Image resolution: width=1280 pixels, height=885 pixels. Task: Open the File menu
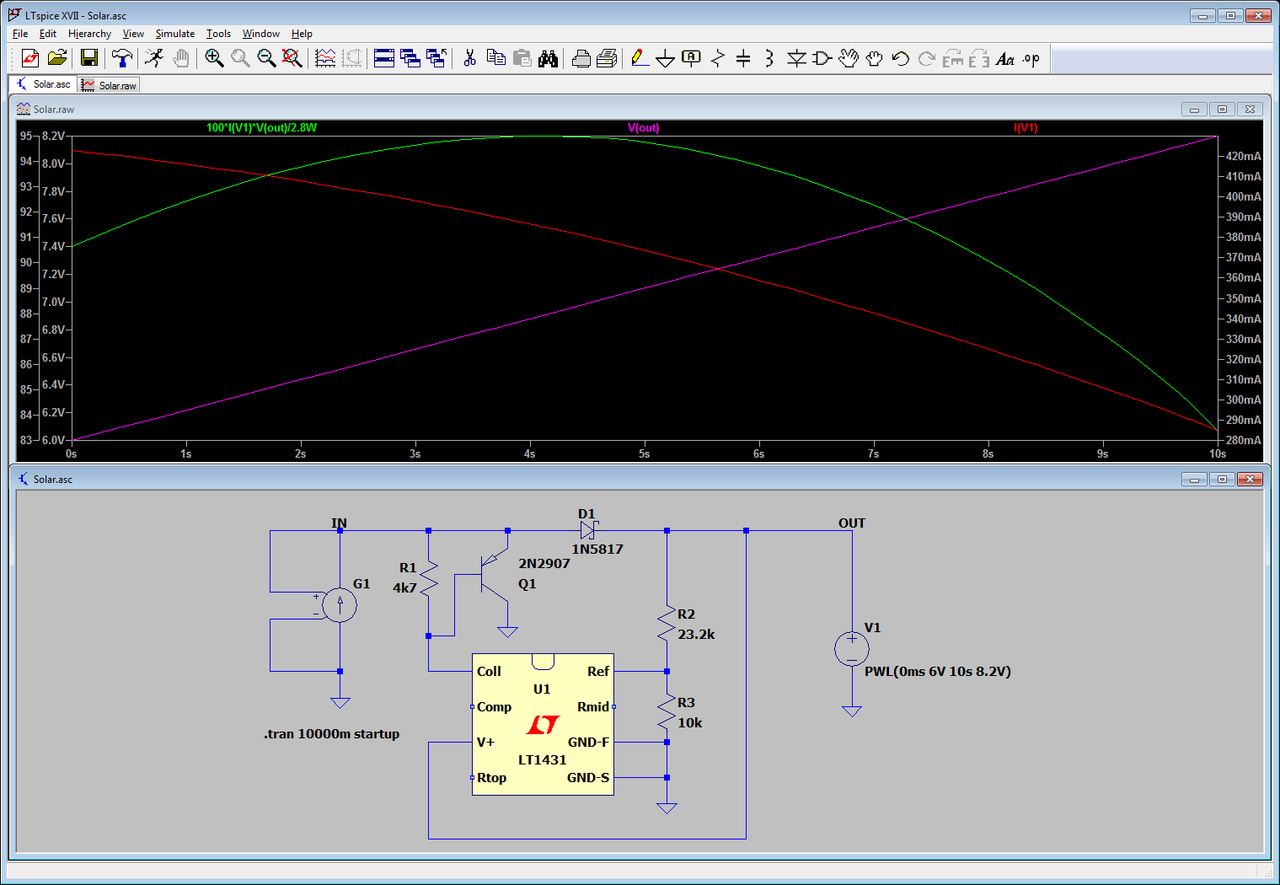[x=20, y=33]
